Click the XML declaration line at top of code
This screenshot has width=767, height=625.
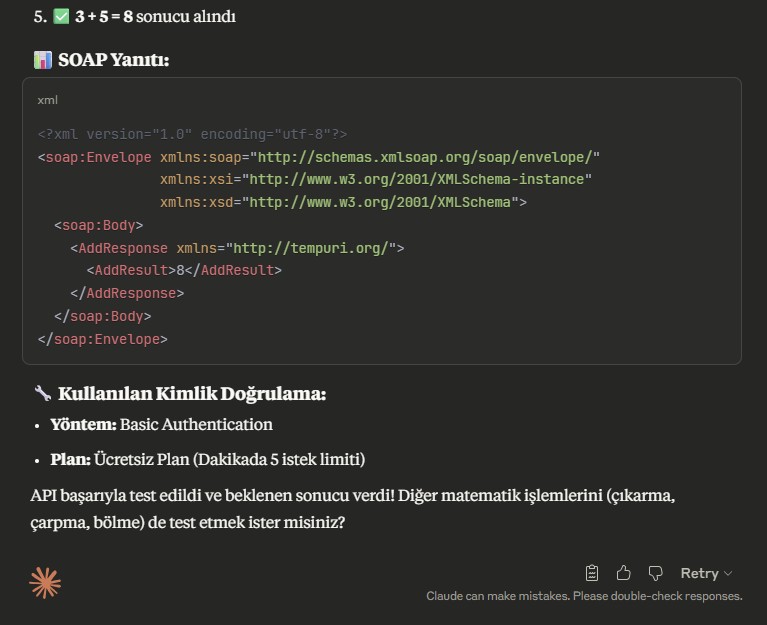click(192, 134)
